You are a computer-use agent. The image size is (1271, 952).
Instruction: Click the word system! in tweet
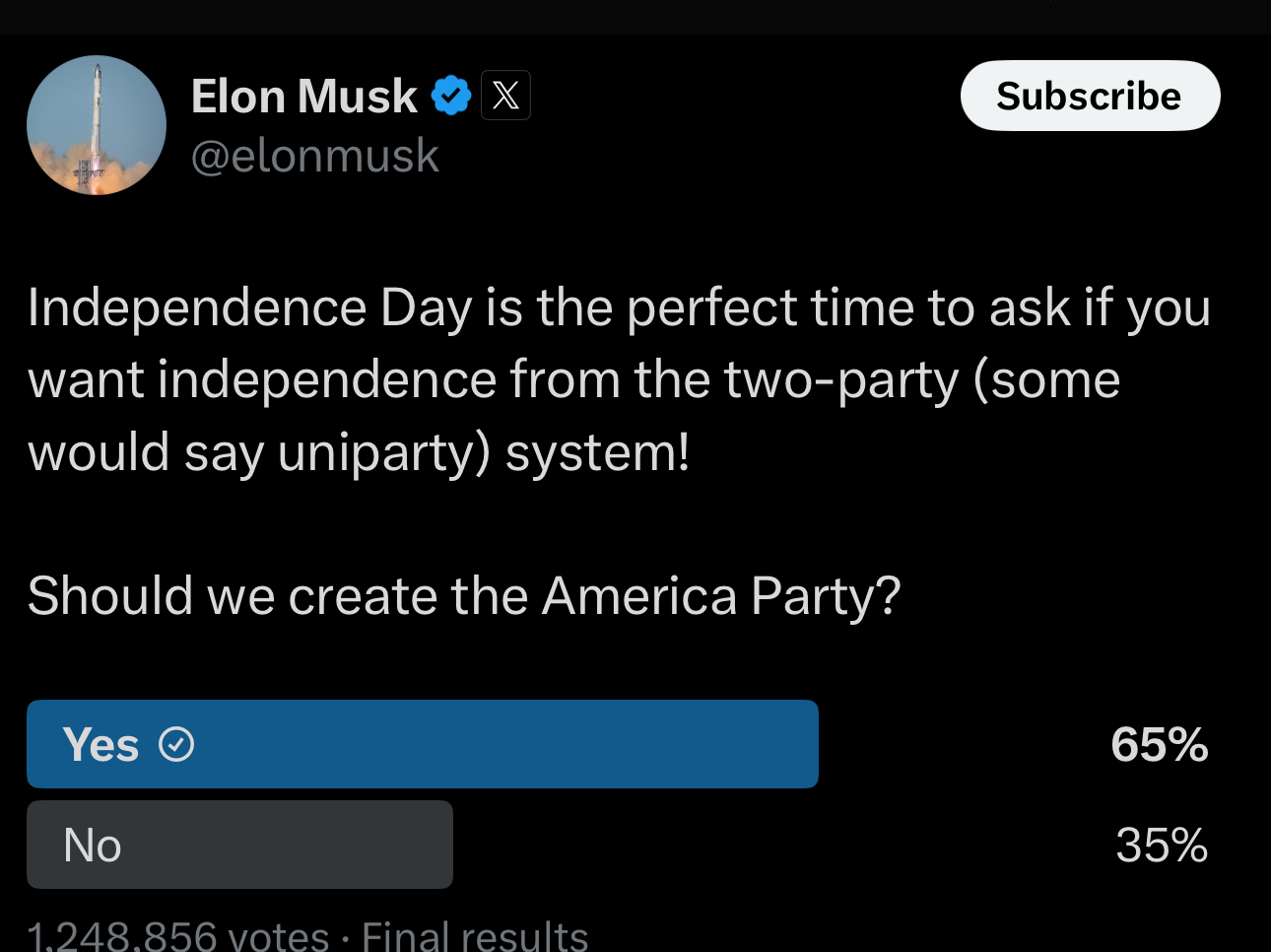(598, 453)
